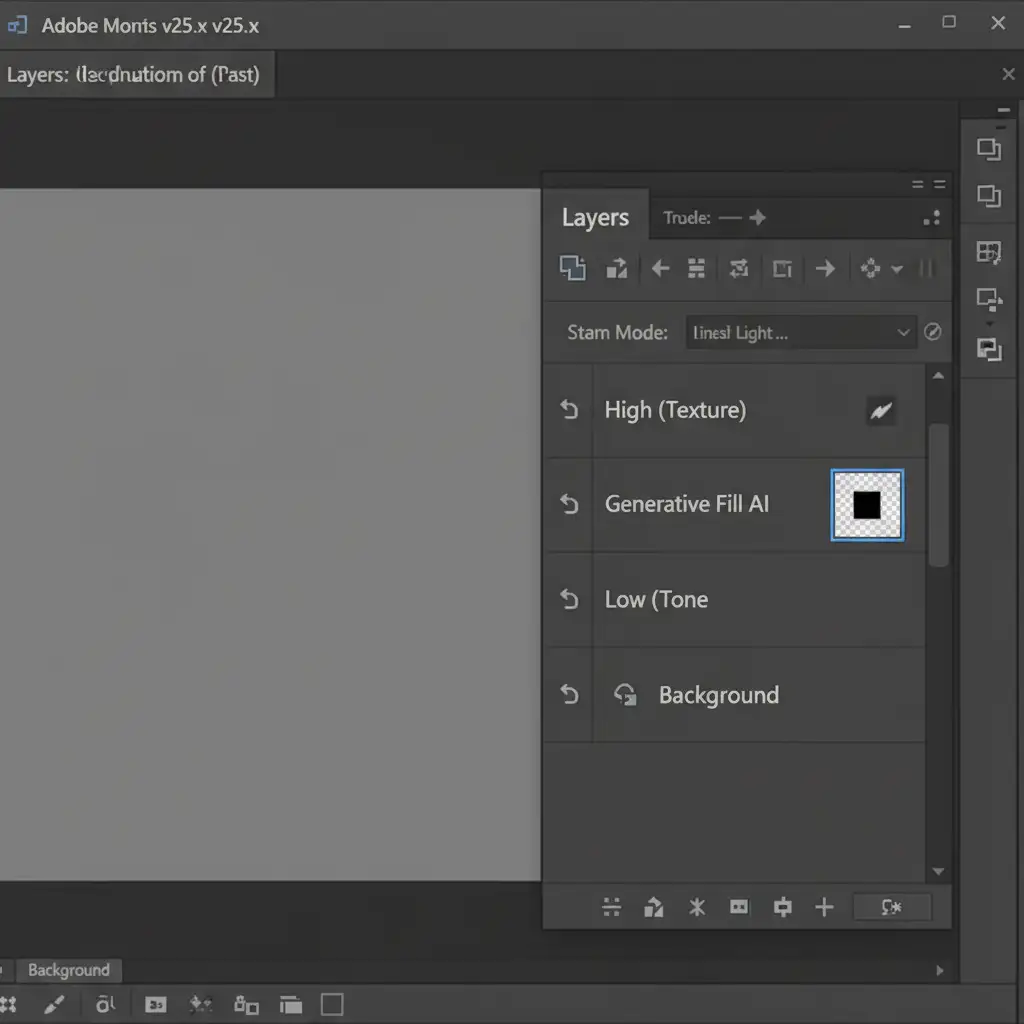This screenshot has width=1024, height=1024.
Task: Click the brush tool in bottom toolbar
Action: [55, 1005]
